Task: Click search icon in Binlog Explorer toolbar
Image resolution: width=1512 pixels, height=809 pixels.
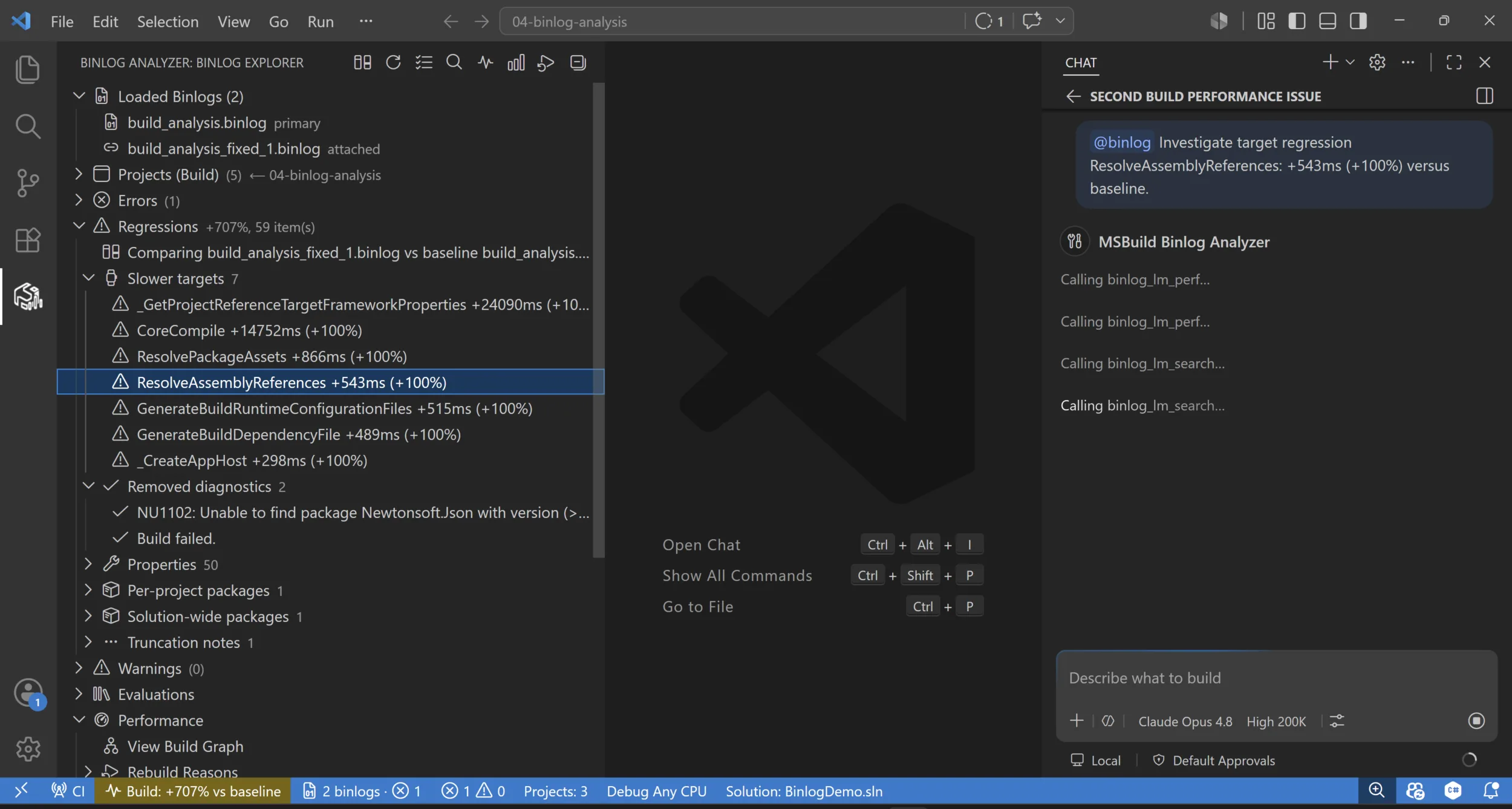Action: point(454,62)
